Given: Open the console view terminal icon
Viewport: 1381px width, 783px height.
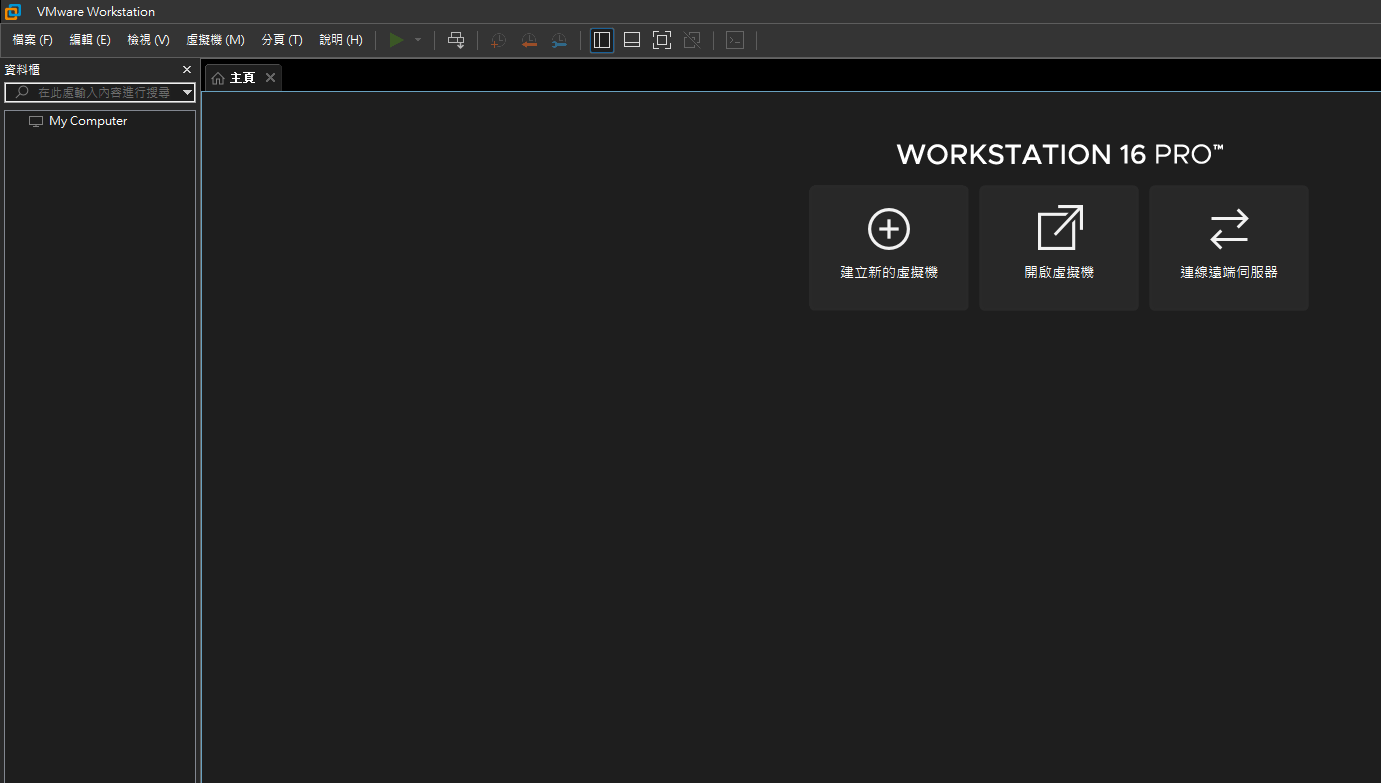Looking at the screenshot, I should 735,40.
